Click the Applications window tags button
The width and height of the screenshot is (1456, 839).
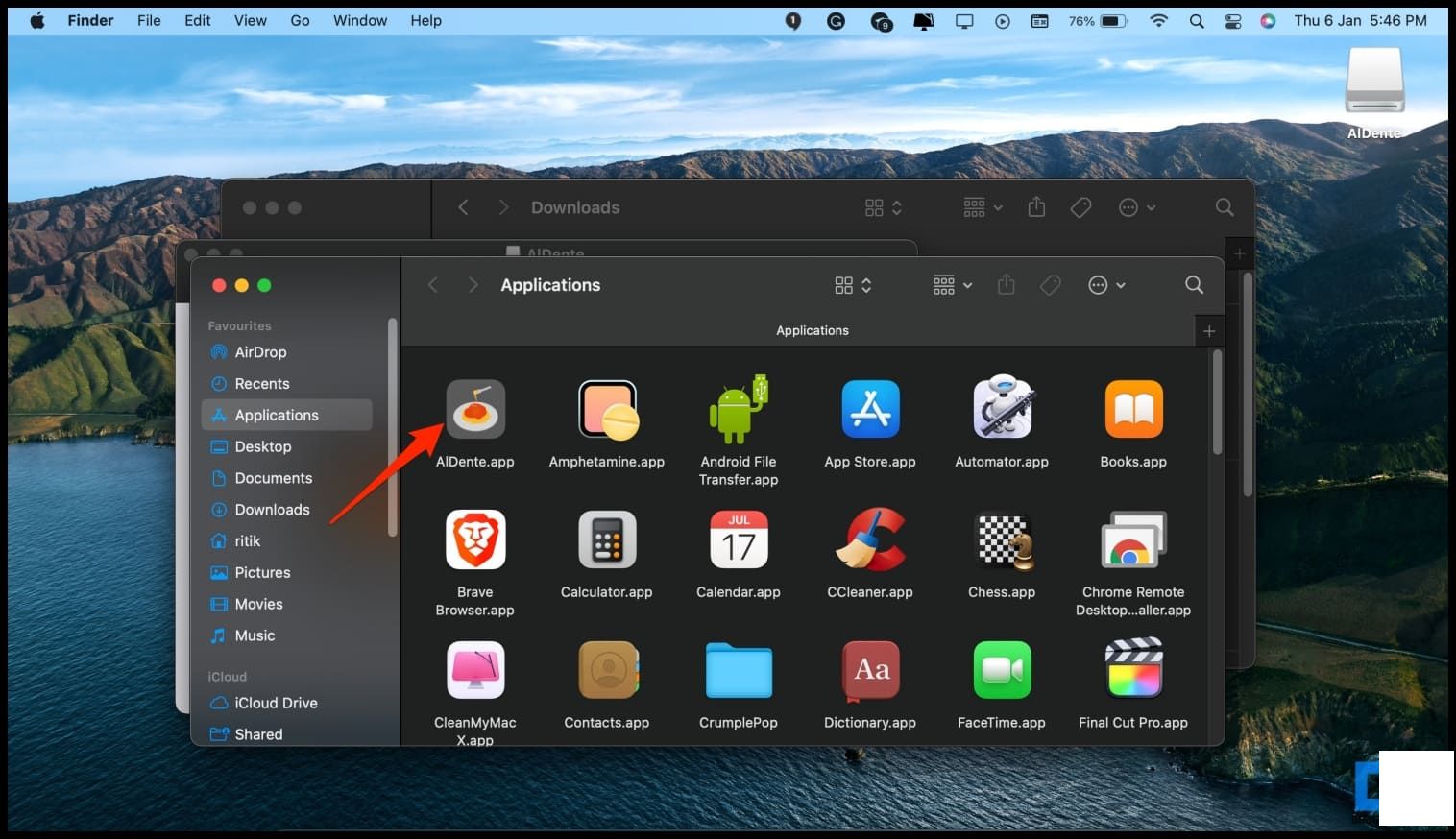pos(1051,285)
